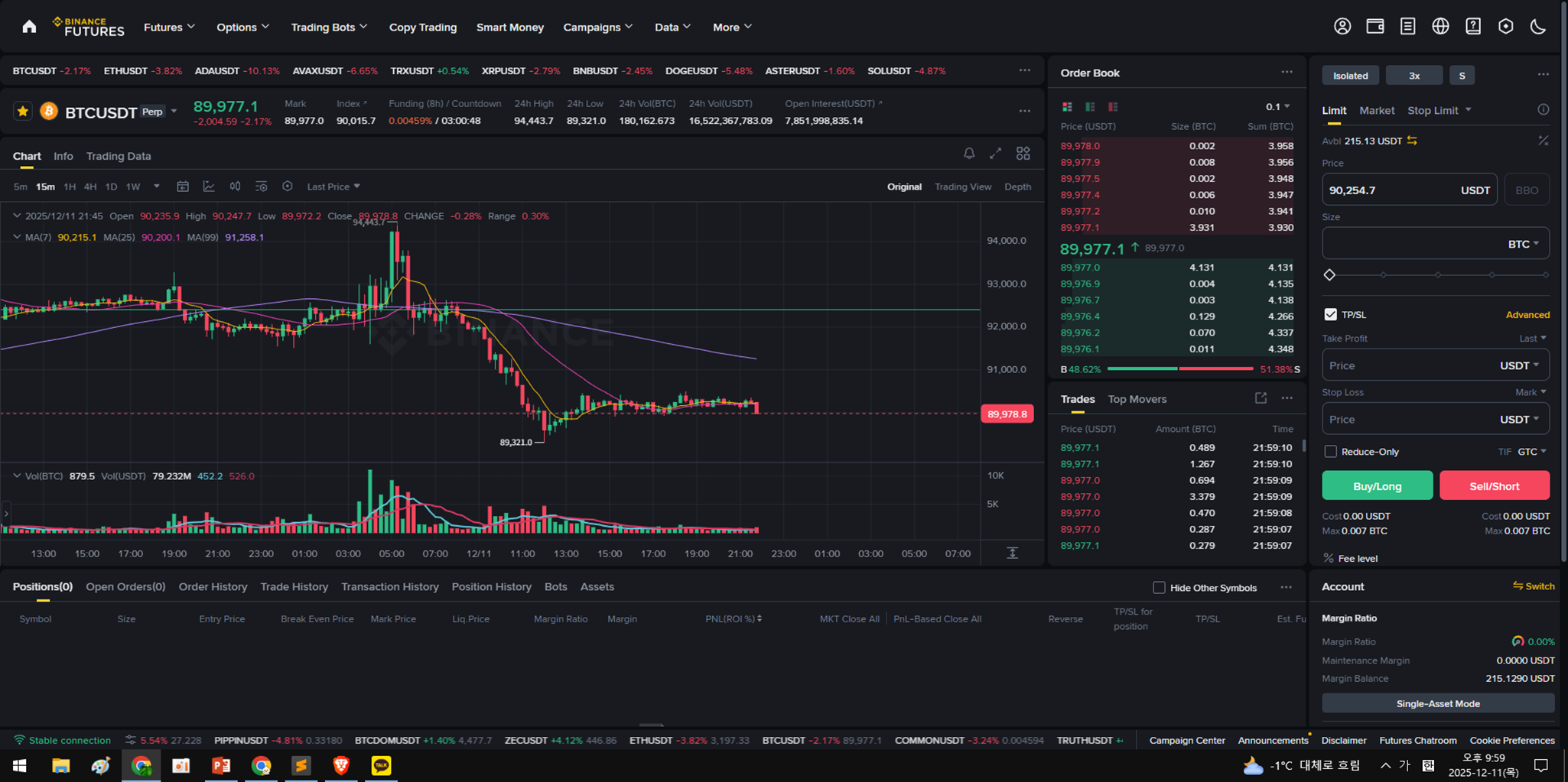Open Take Profit Last trigger dropdown

(x=1533, y=338)
